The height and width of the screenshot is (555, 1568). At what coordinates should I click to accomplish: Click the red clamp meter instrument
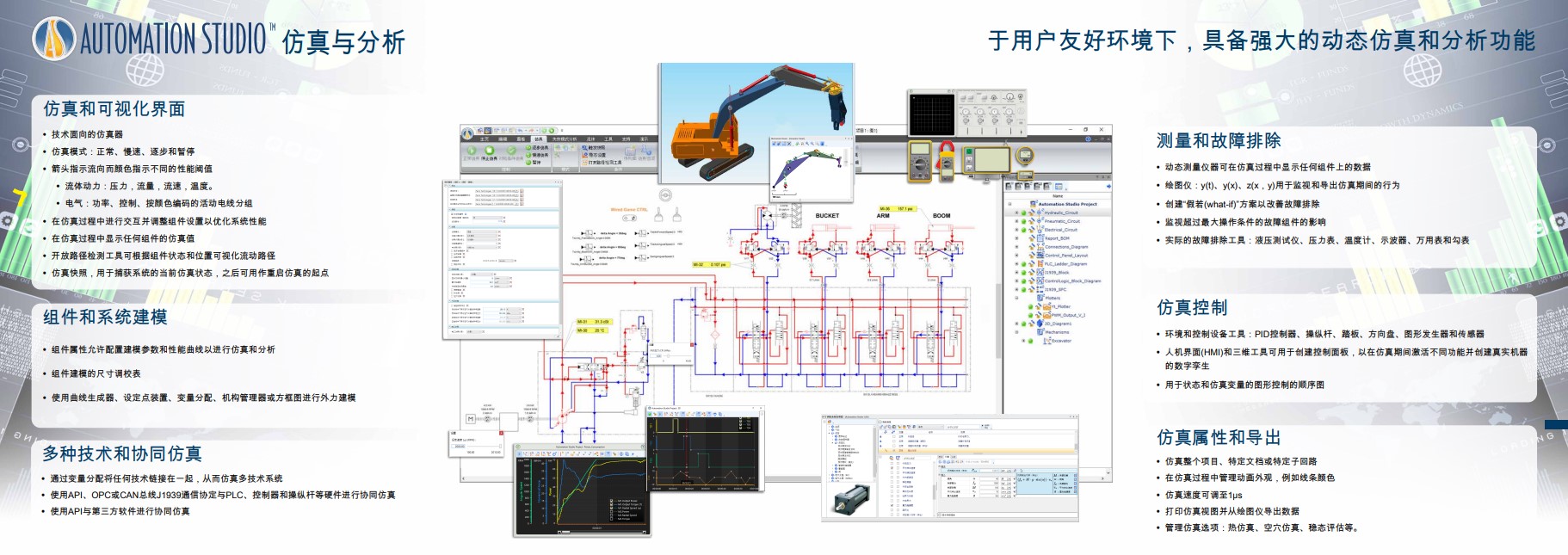coord(946,161)
